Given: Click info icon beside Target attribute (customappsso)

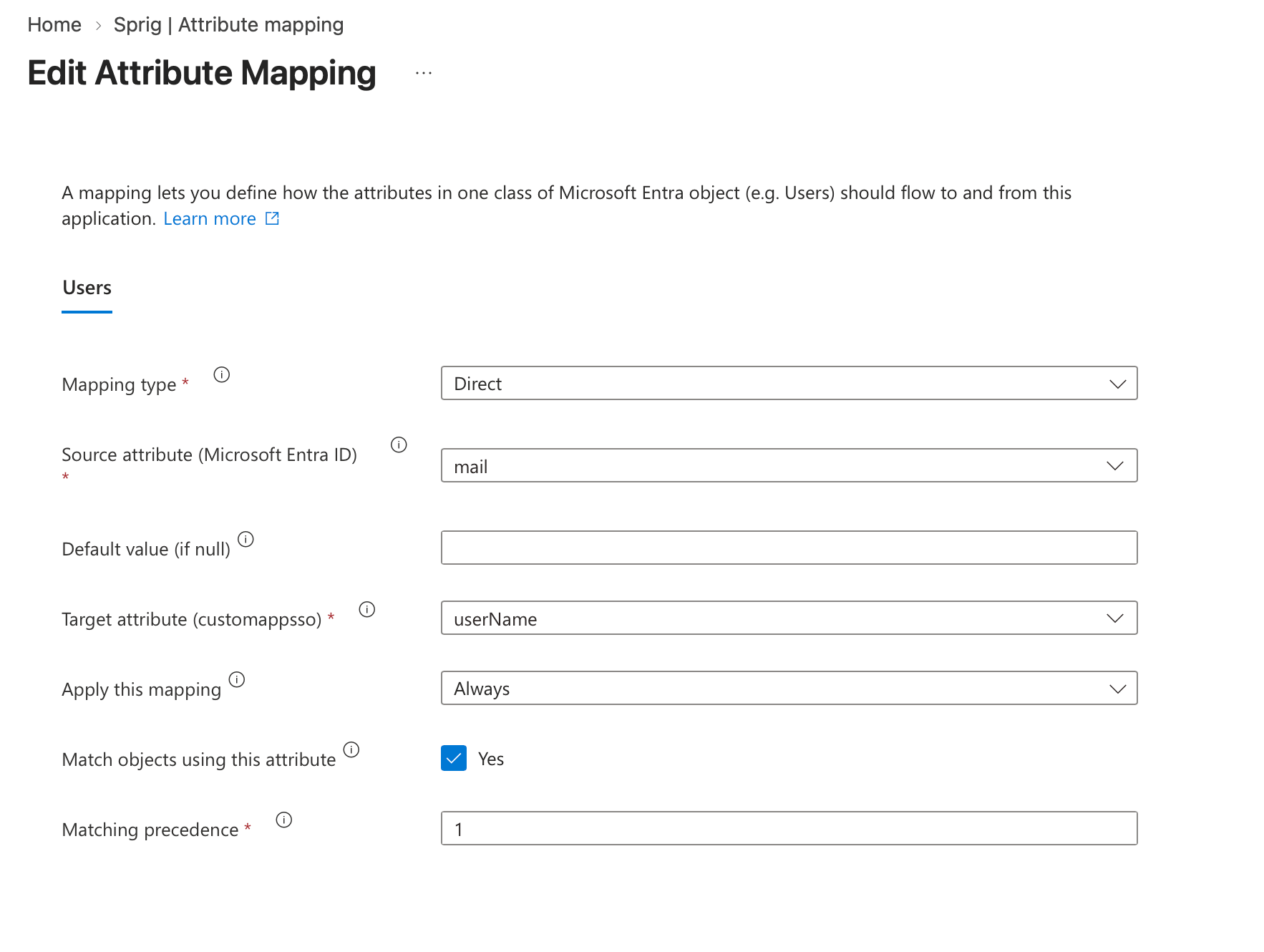Looking at the screenshot, I should [x=367, y=609].
